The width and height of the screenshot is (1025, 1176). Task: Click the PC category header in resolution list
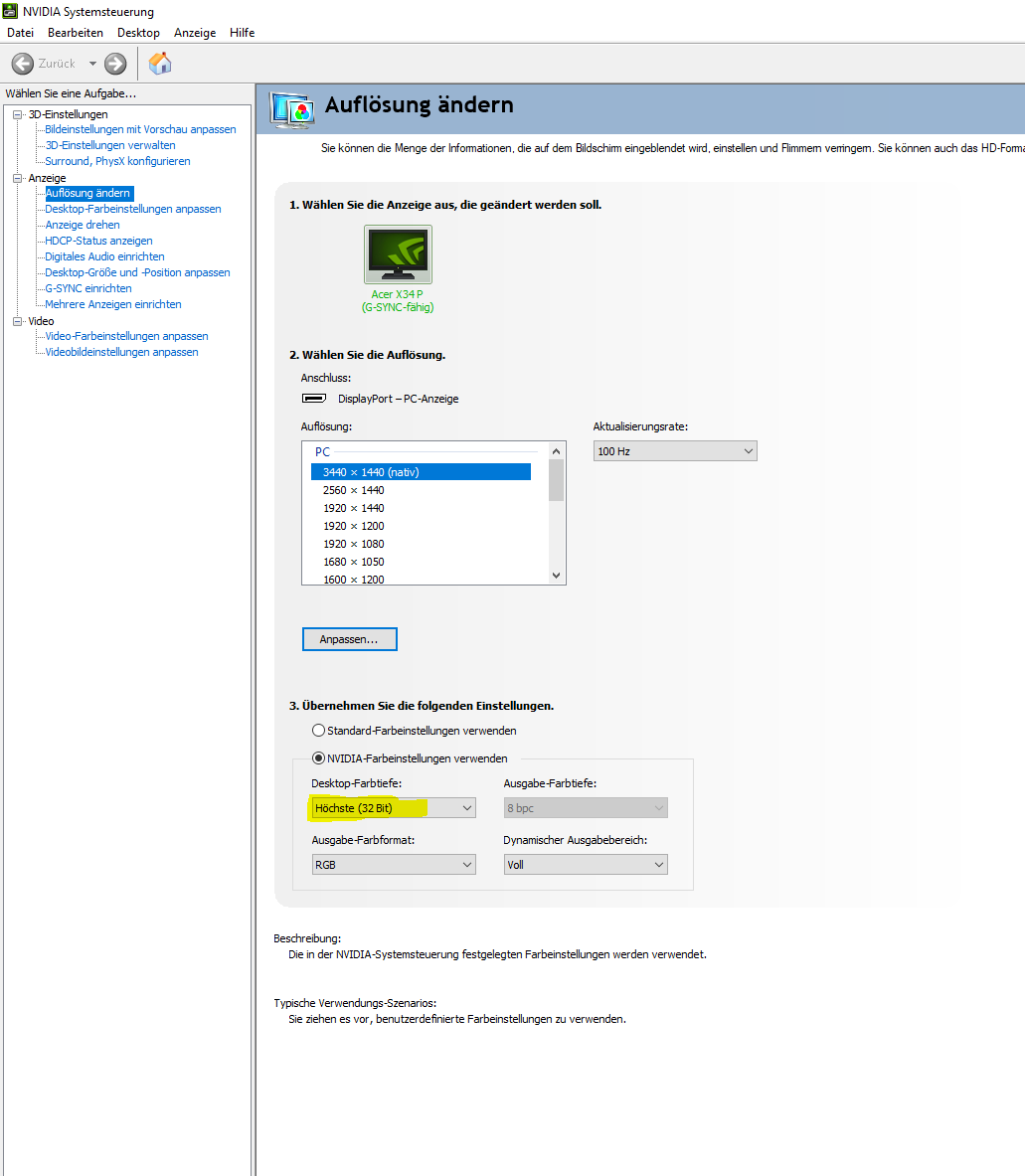pos(322,451)
